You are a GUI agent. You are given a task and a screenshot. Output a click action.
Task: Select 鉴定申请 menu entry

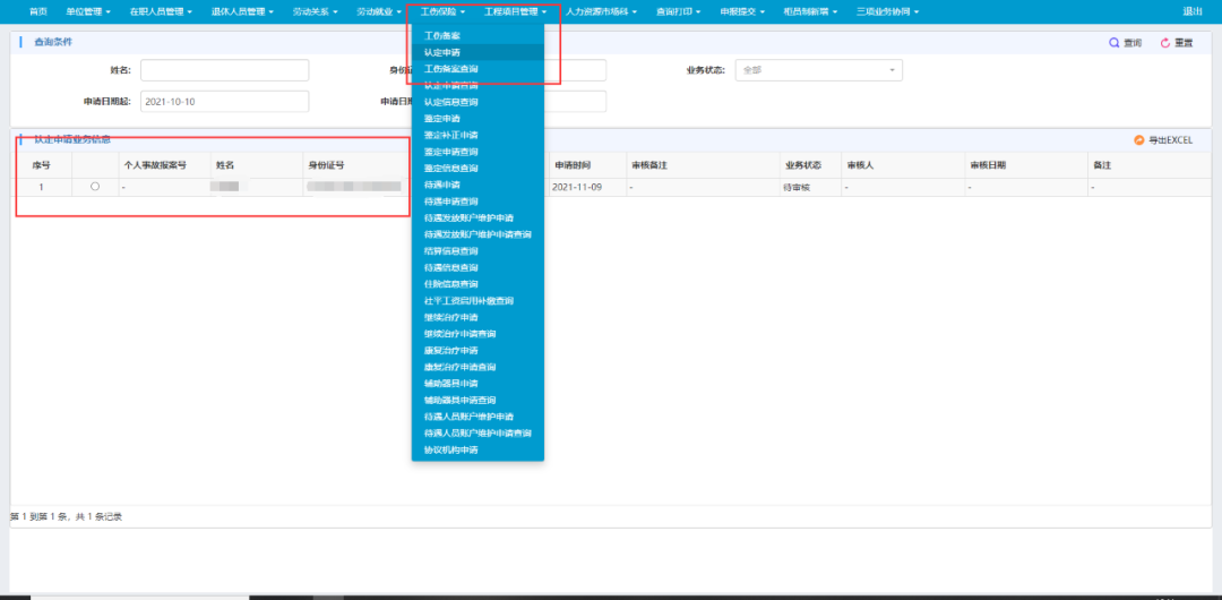point(442,118)
